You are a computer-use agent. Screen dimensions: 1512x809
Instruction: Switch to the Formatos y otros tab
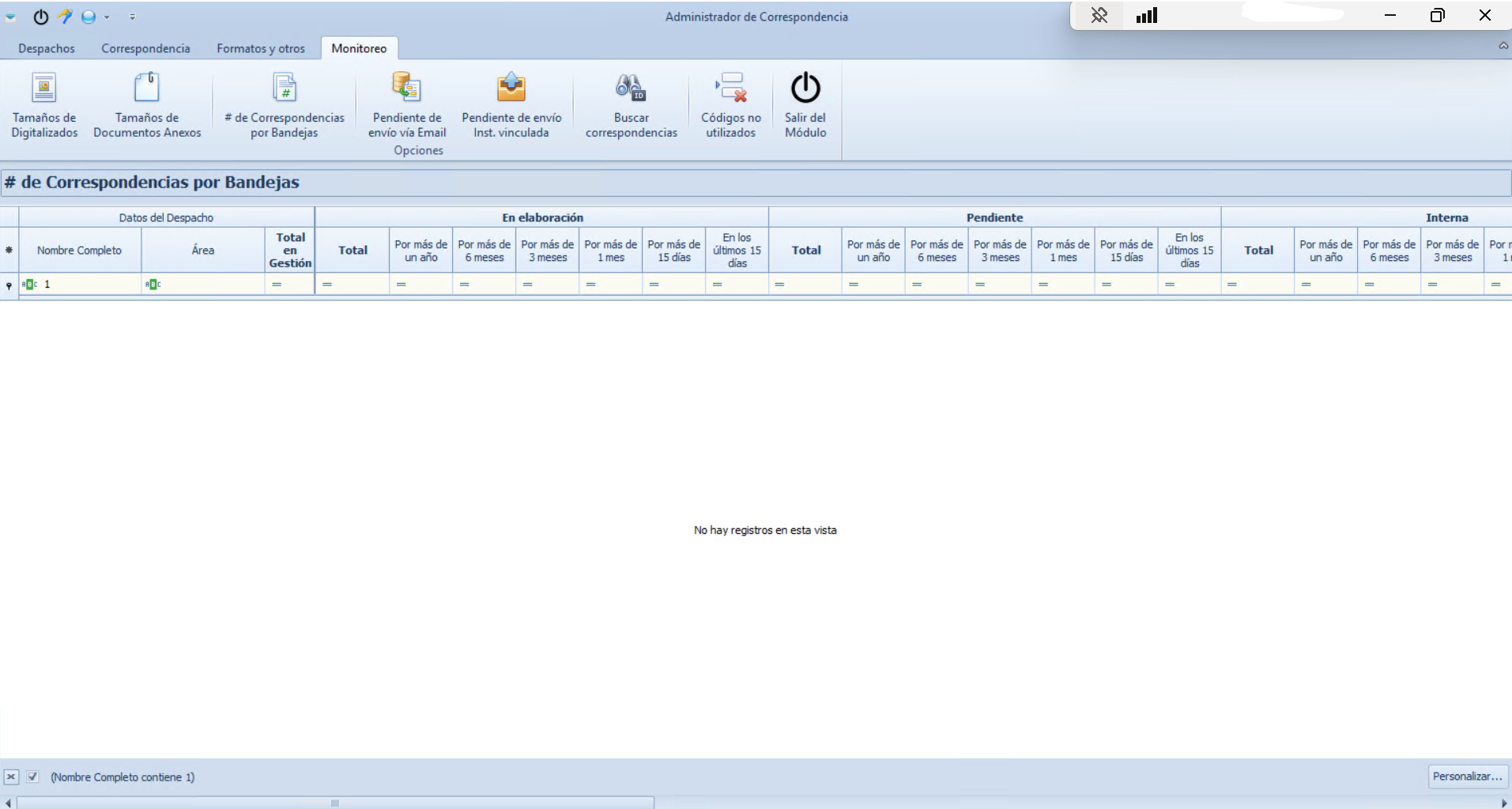[x=261, y=48]
